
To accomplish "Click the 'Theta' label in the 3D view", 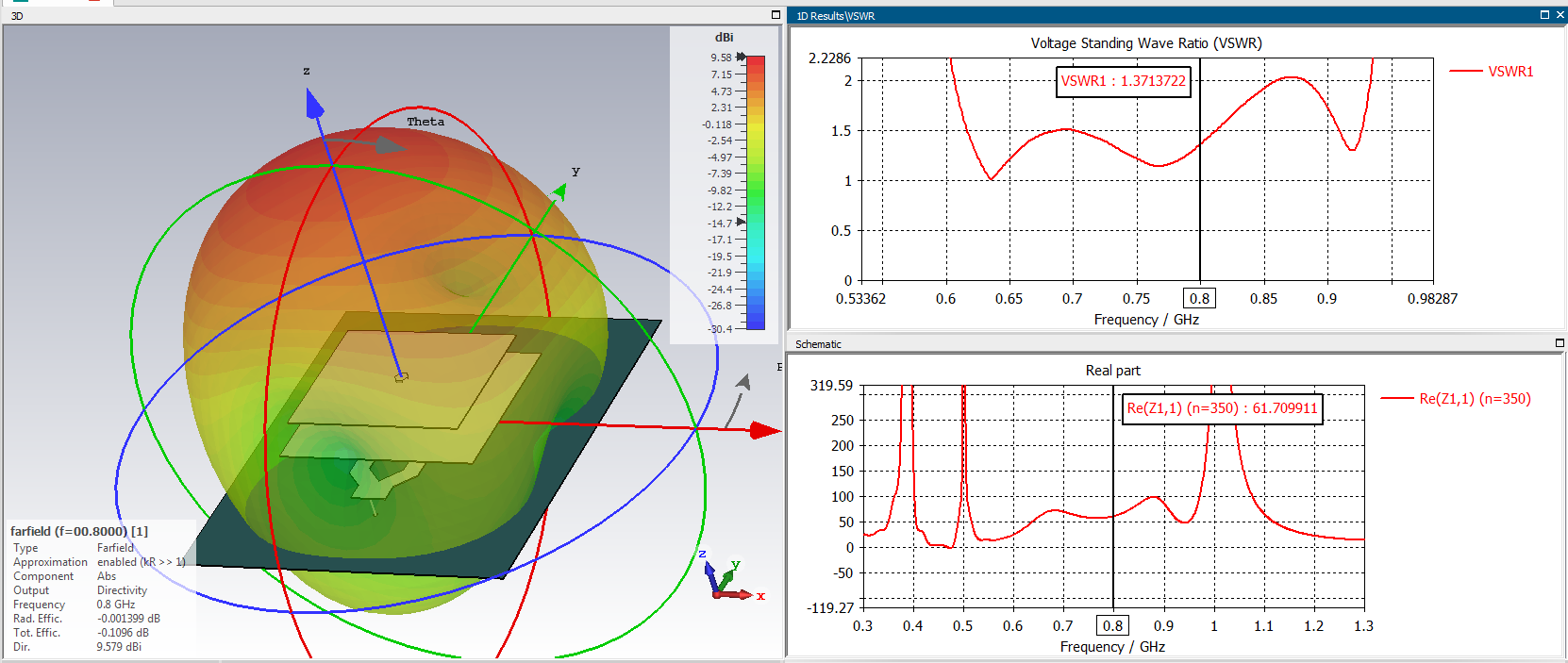I will coord(425,122).
